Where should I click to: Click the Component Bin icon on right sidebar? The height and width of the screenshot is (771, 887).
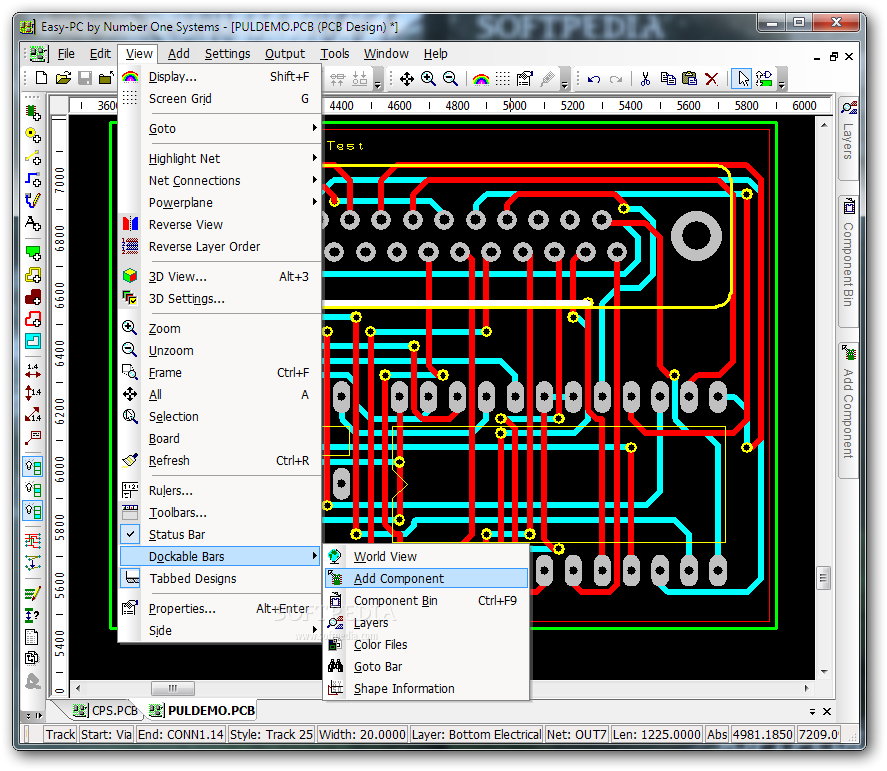849,206
